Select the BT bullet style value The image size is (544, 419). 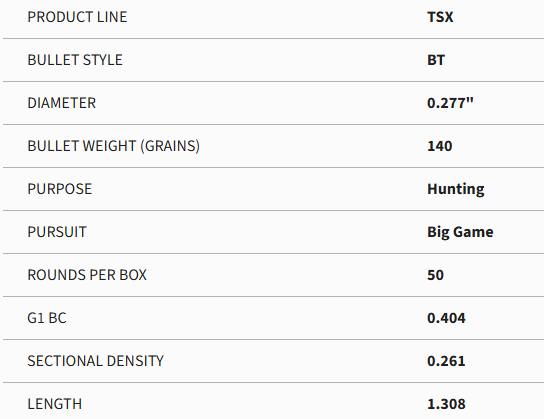tap(436, 60)
